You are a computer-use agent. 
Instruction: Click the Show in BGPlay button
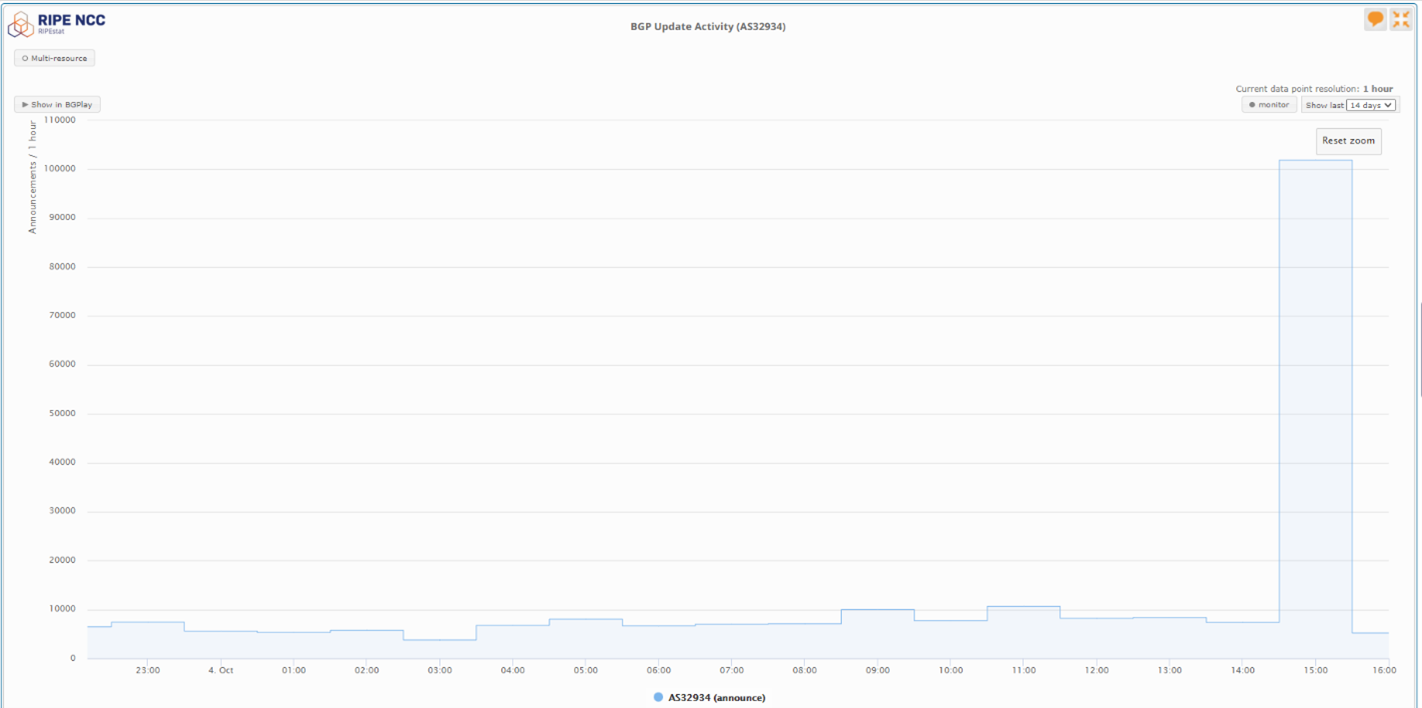coord(57,105)
